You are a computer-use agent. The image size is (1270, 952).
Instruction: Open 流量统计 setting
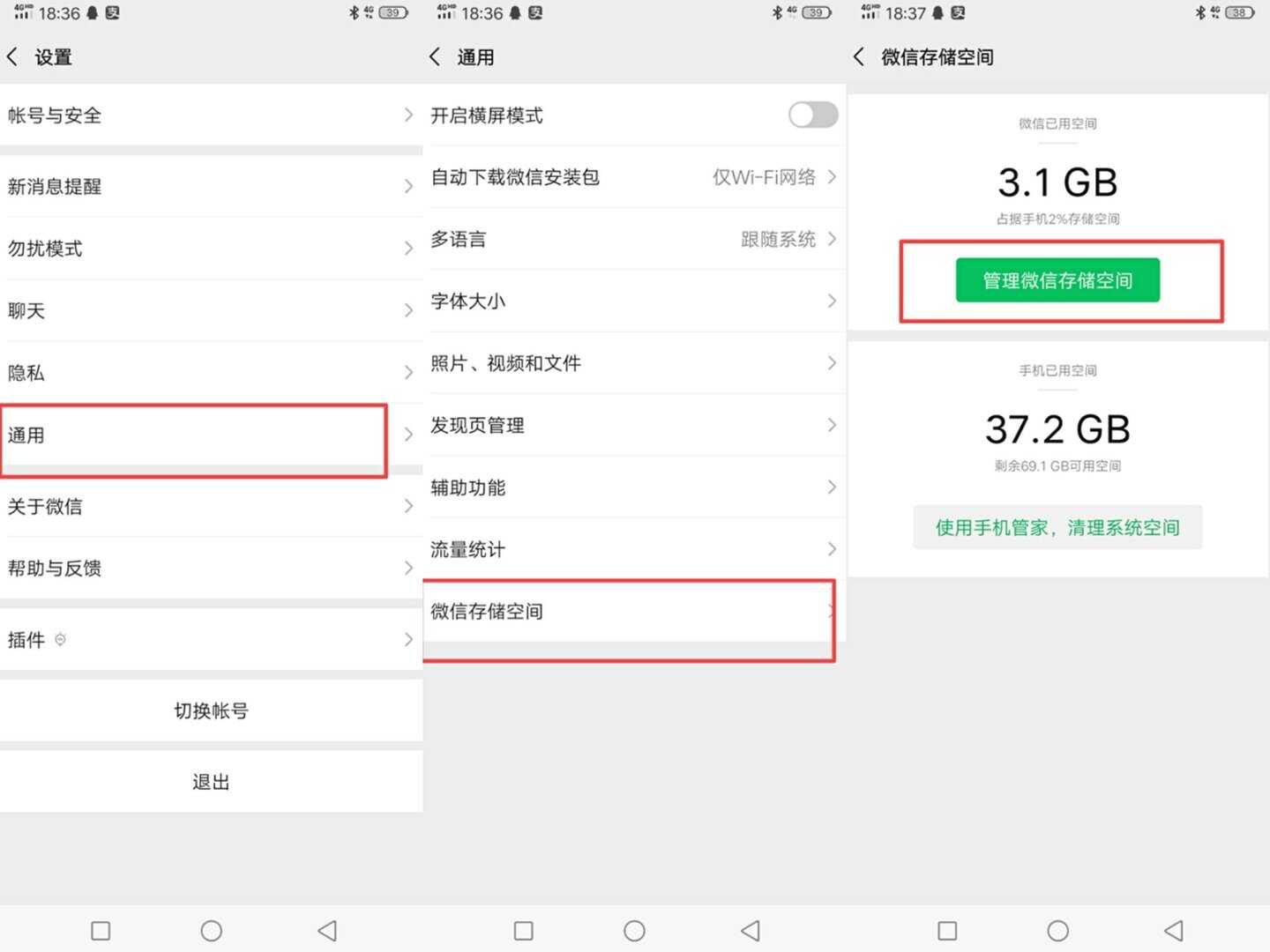click(635, 549)
